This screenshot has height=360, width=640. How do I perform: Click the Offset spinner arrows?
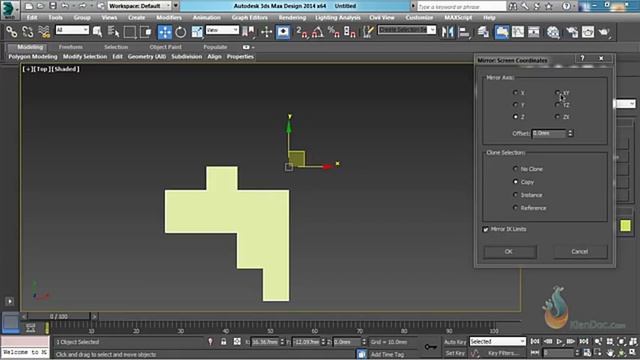pyautogui.click(x=570, y=133)
